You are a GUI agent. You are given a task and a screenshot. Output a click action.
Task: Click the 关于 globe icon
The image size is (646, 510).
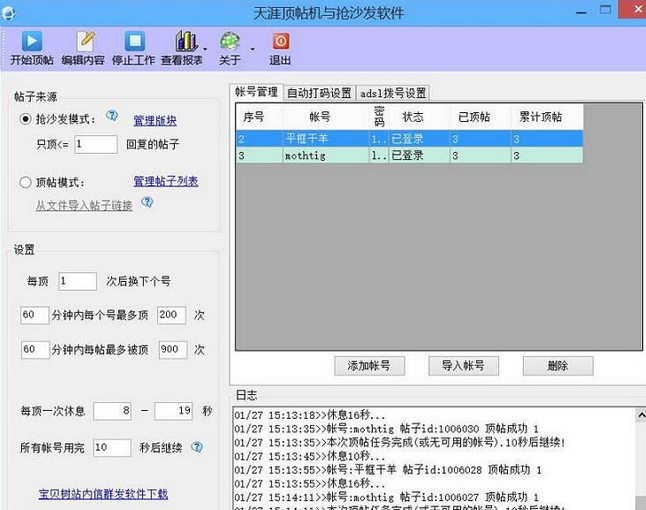(230, 41)
